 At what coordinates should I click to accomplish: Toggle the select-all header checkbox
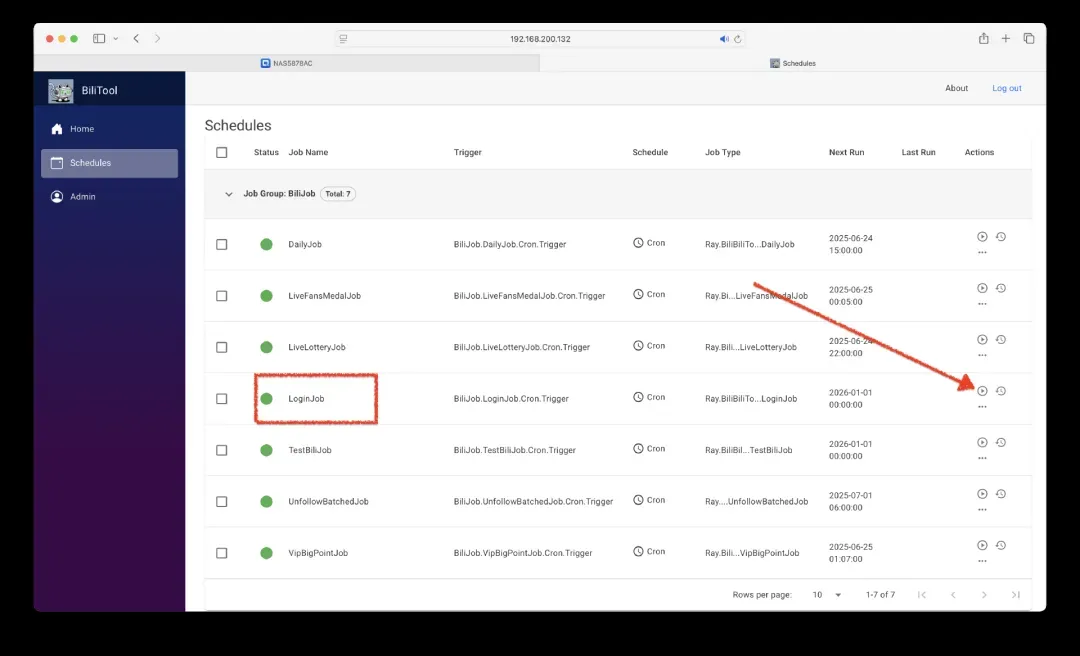[x=222, y=153]
